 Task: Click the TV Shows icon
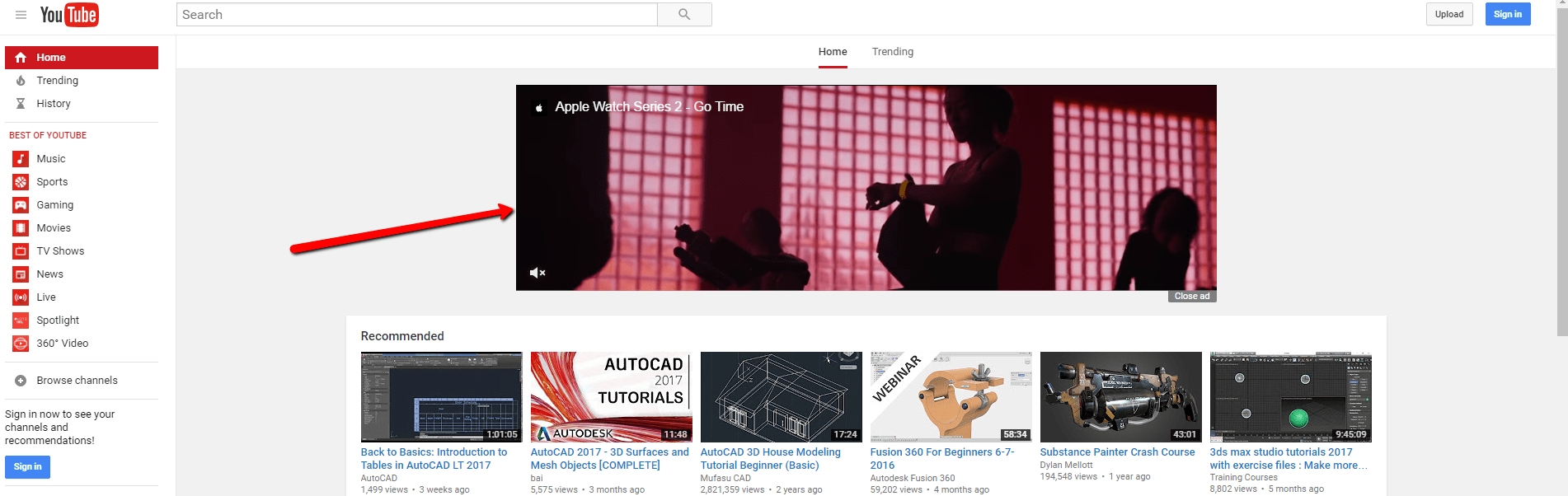(x=21, y=251)
